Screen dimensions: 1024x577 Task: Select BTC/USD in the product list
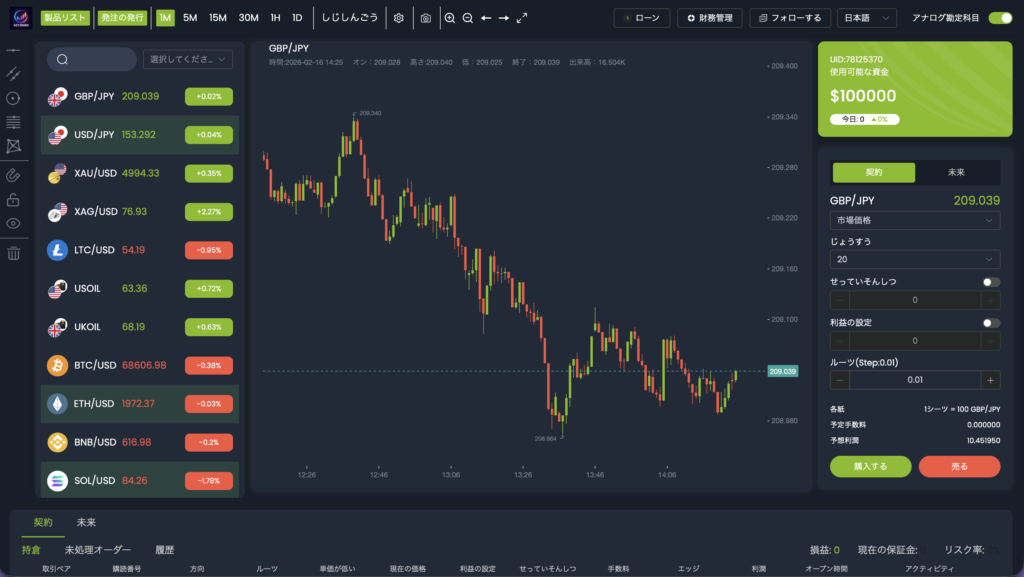click(x=139, y=365)
